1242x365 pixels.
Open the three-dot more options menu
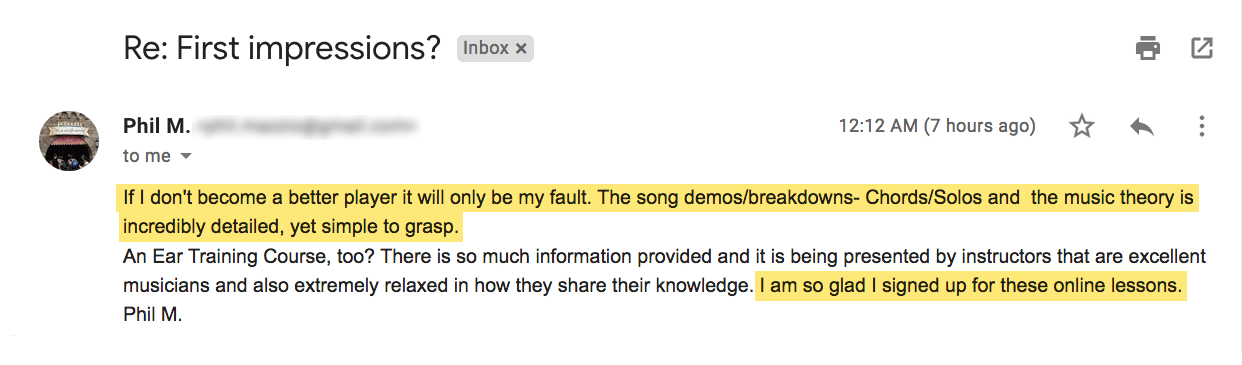(1201, 127)
